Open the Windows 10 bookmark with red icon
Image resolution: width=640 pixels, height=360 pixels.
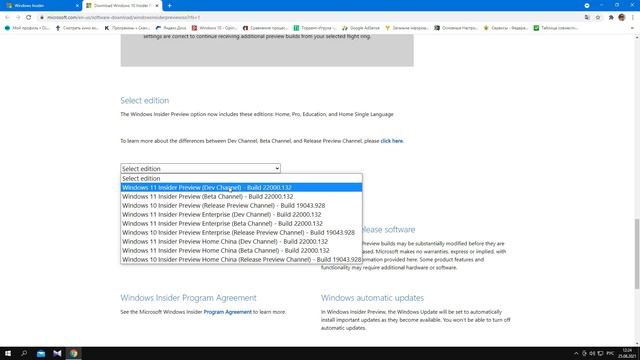[x=214, y=28]
